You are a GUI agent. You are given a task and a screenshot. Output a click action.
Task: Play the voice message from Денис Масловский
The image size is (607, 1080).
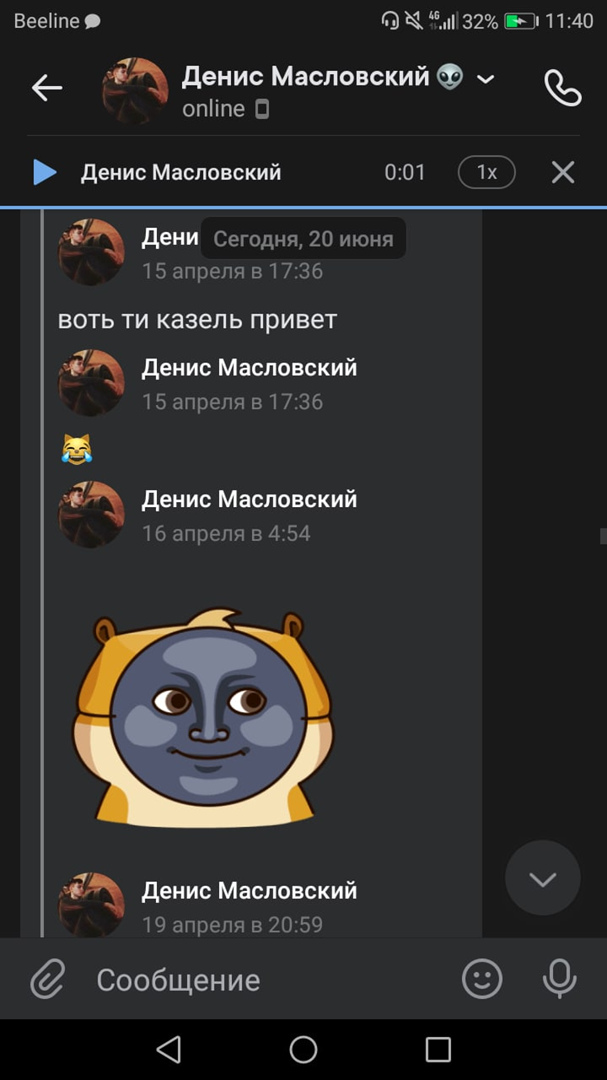45,172
